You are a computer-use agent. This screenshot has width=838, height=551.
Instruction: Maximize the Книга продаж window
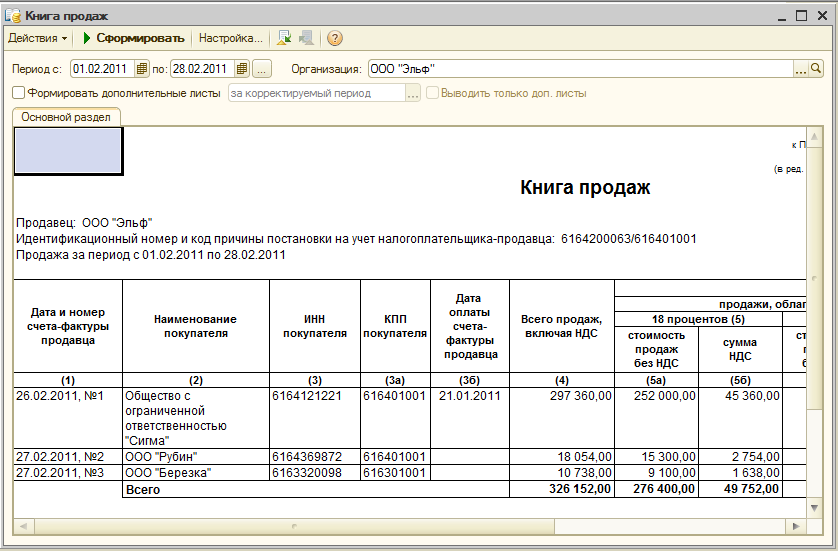802,16
